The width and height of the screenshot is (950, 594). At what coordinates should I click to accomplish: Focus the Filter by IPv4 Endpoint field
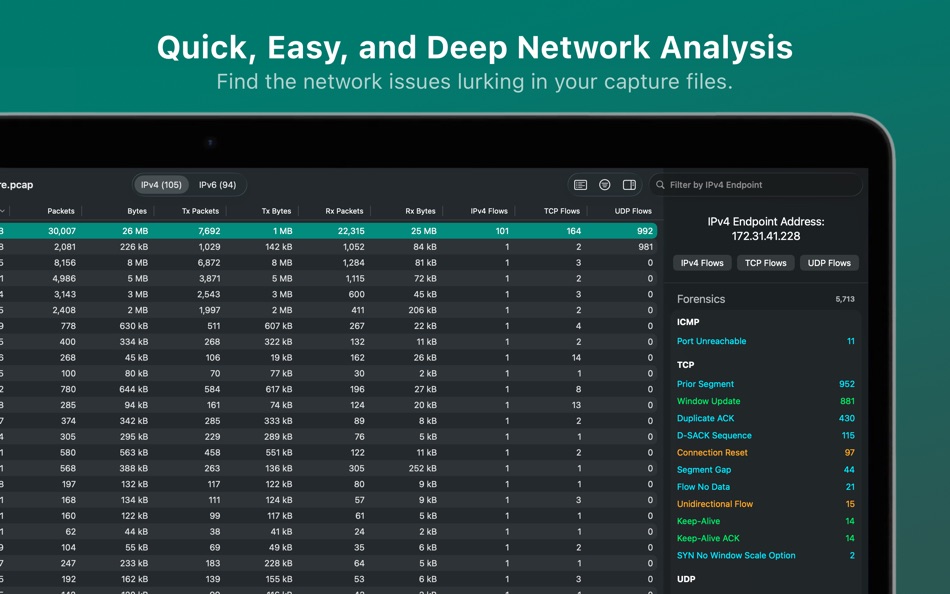click(x=756, y=185)
